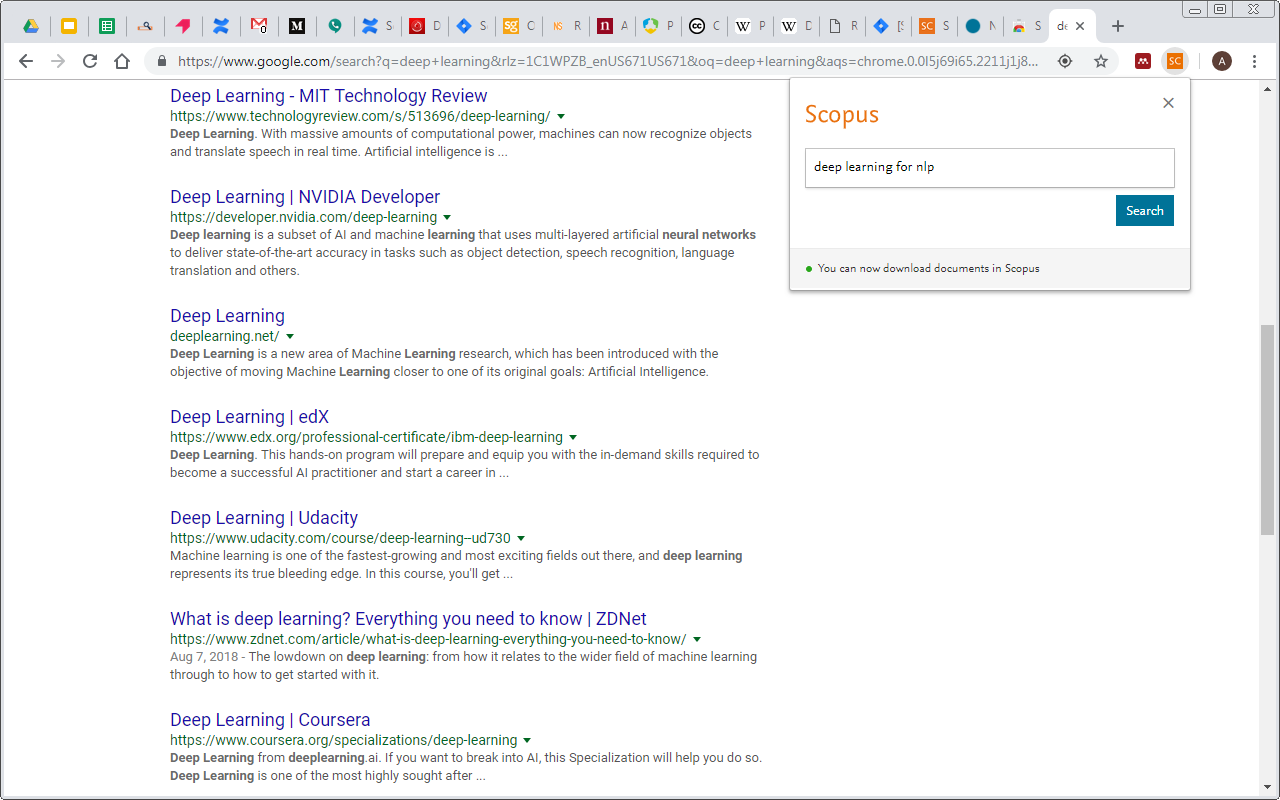The image size is (1280, 800).
Task: Click the bookmark star in the address bar
Action: click(x=1101, y=61)
